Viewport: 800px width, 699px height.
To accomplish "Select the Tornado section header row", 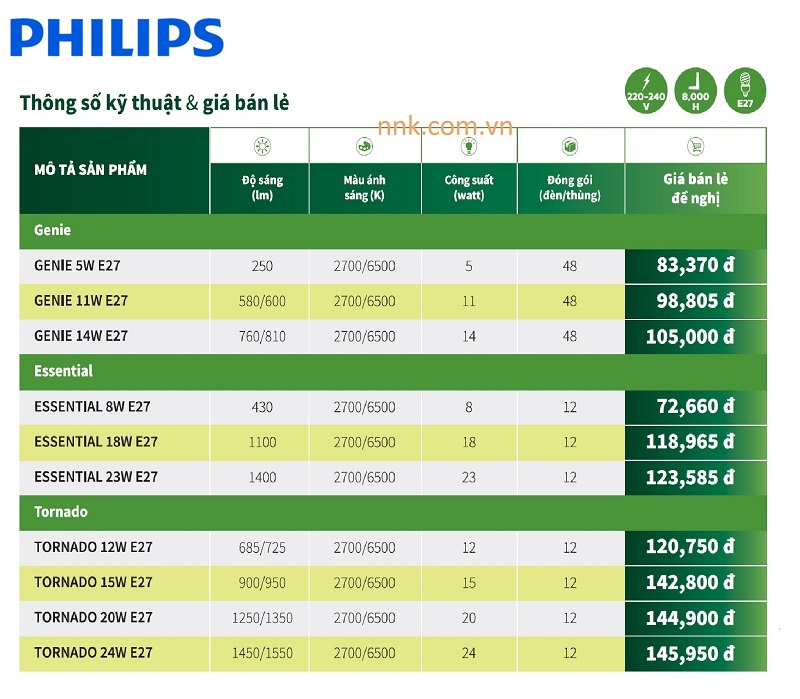I will click(61, 512).
